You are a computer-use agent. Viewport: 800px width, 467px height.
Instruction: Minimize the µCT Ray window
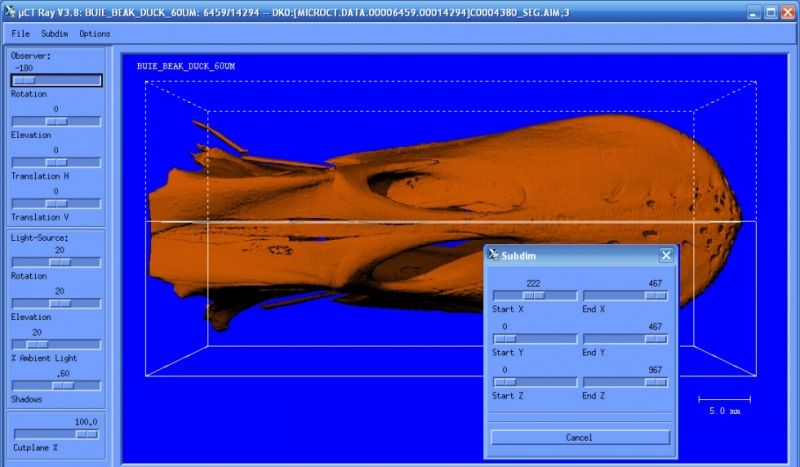pyautogui.click(x=754, y=12)
